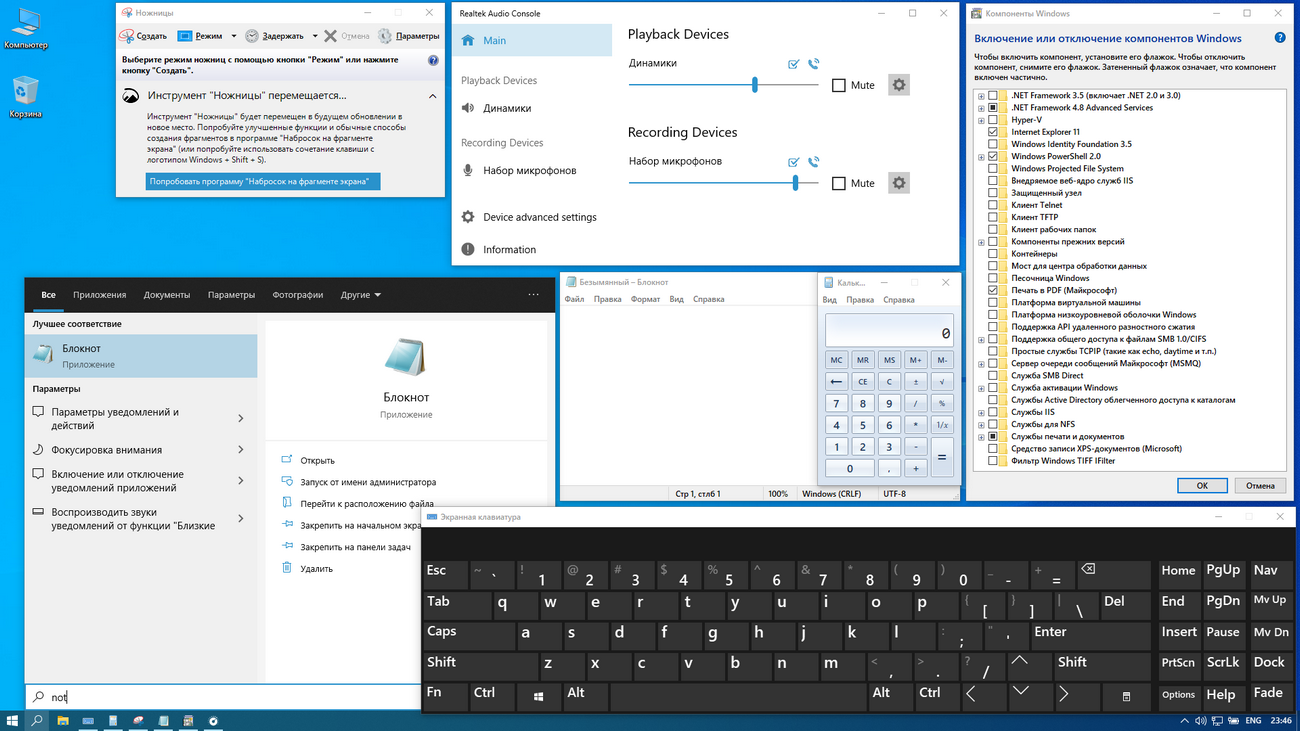Open the Формат menu in Notepad
The height and width of the screenshot is (731, 1300).
point(645,299)
